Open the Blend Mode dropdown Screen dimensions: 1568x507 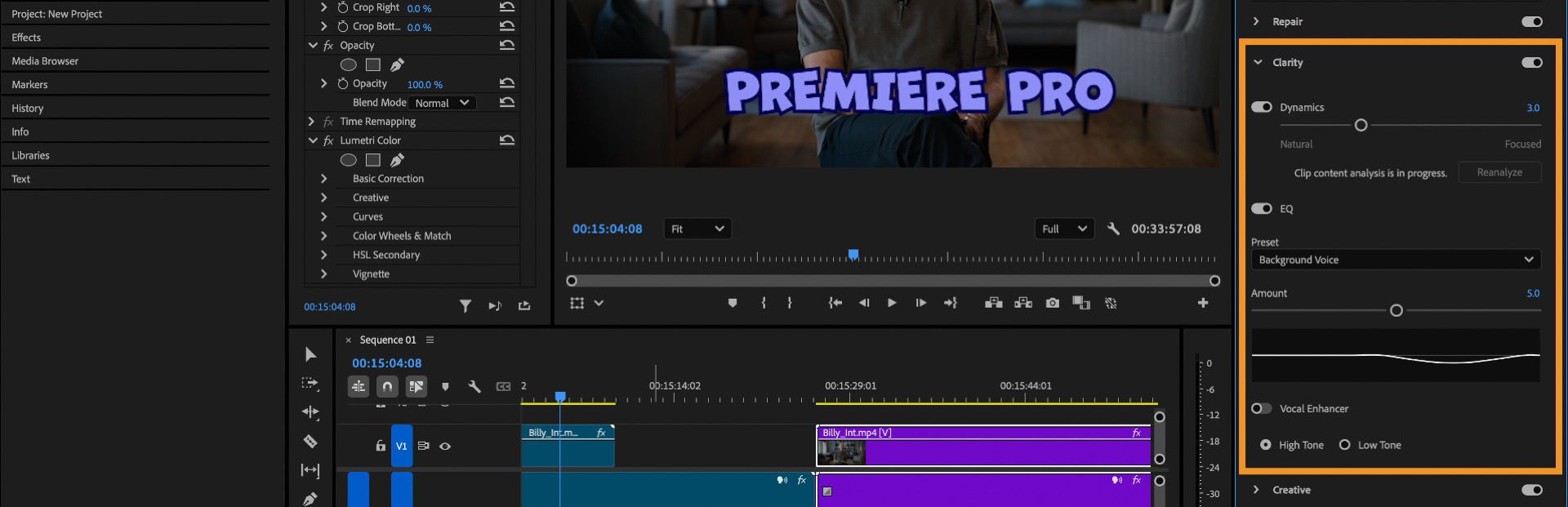coord(442,103)
